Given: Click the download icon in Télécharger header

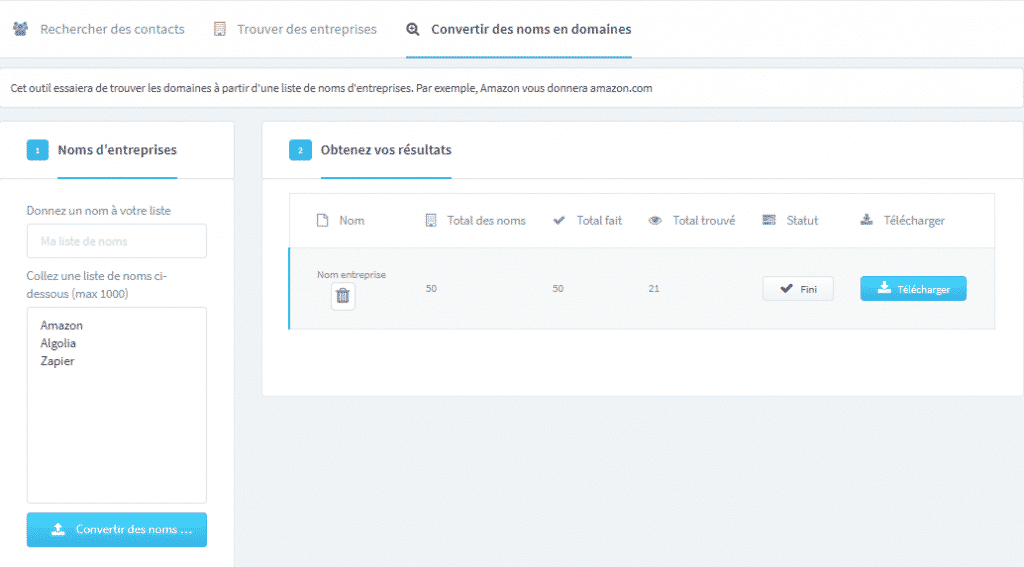Looking at the screenshot, I should (x=867, y=220).
